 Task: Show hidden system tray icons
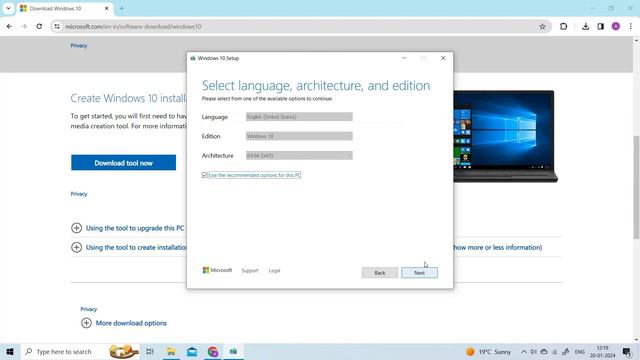tap(523, 351)
